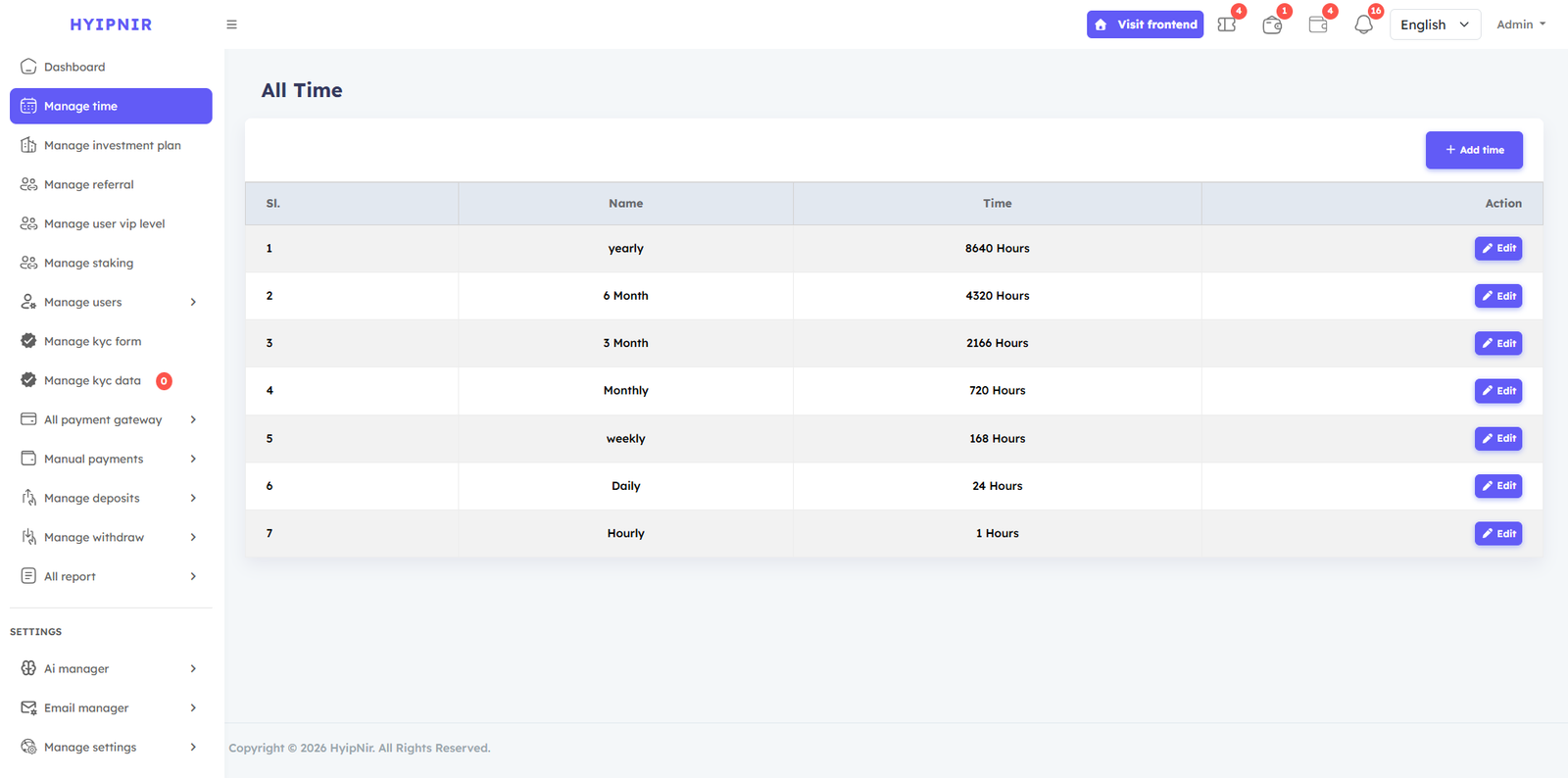
Task: Go to Manage user vip level
Action: pyautogui.click(x=104, y=223)
